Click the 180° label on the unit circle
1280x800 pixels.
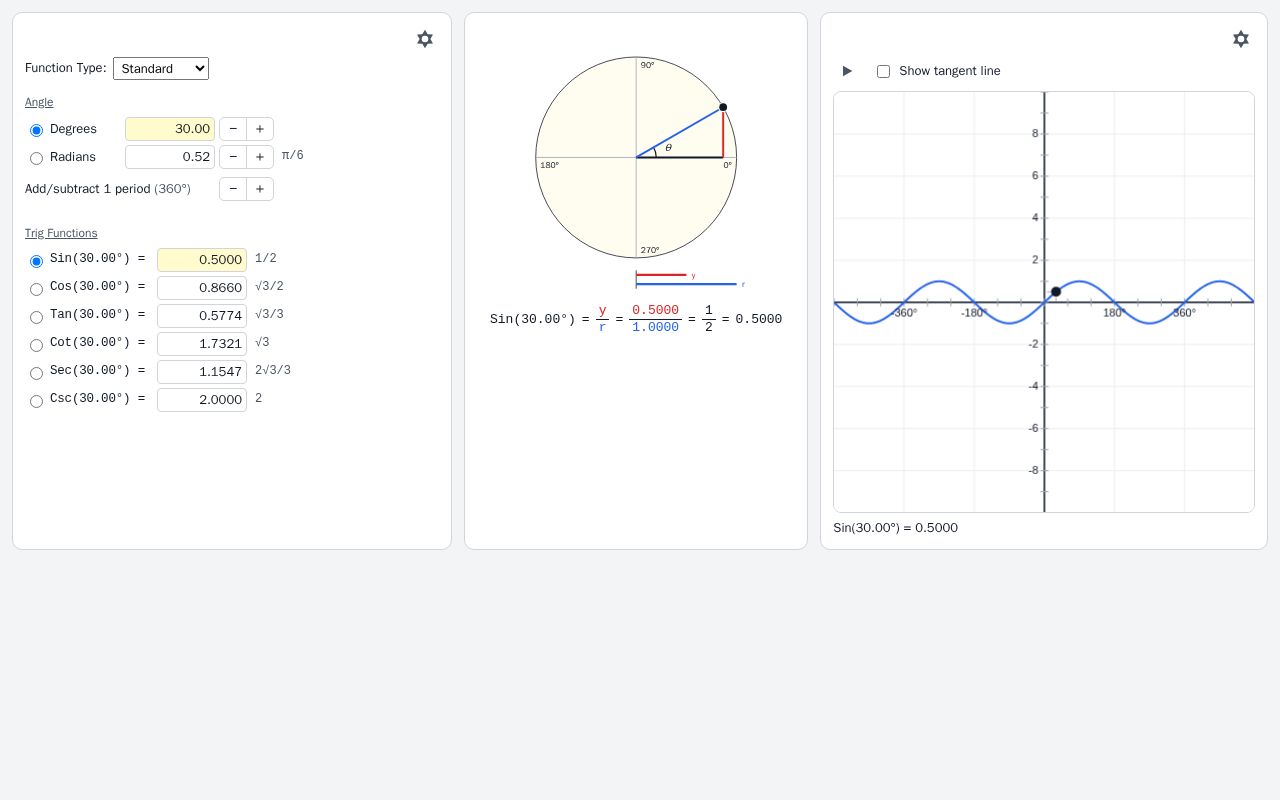(x=550, y=165)
